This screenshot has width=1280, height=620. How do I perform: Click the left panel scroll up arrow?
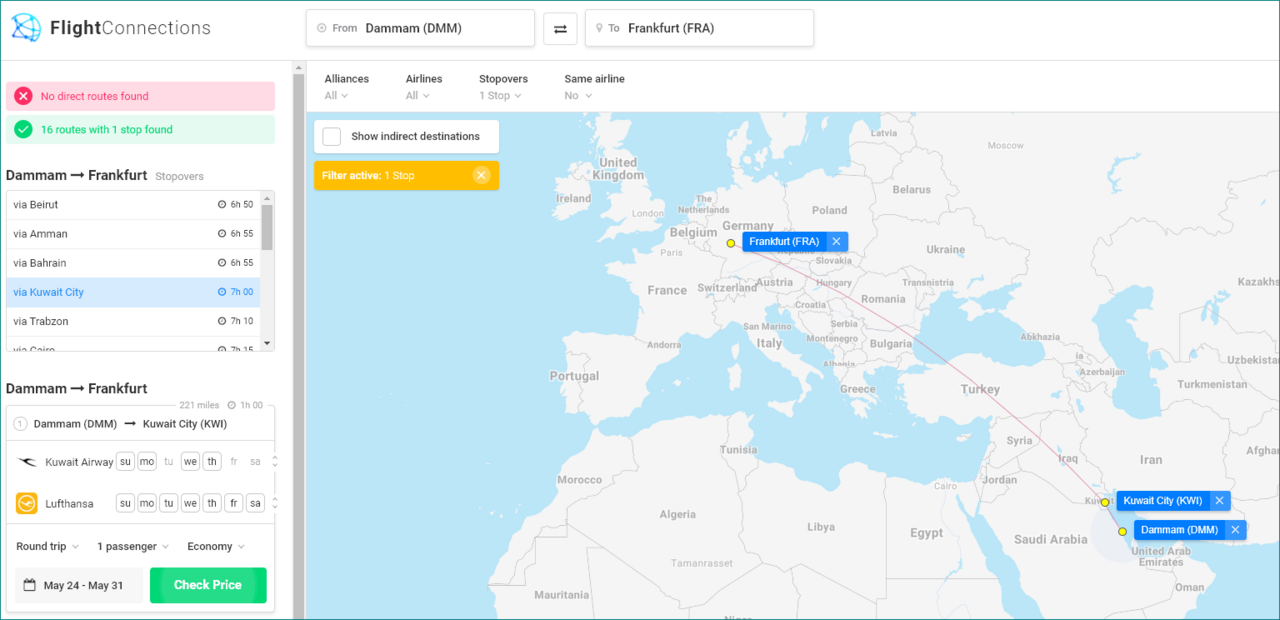[x=298, y=68]
